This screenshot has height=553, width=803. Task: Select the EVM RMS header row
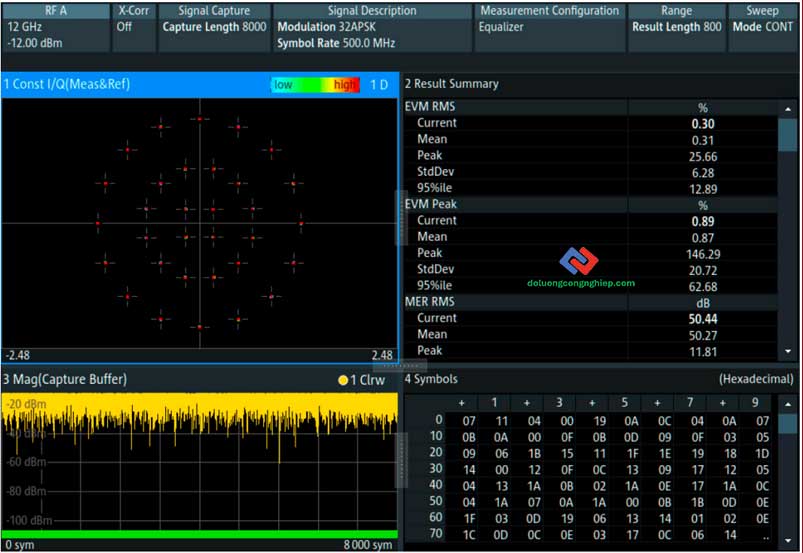click(590, 107)
